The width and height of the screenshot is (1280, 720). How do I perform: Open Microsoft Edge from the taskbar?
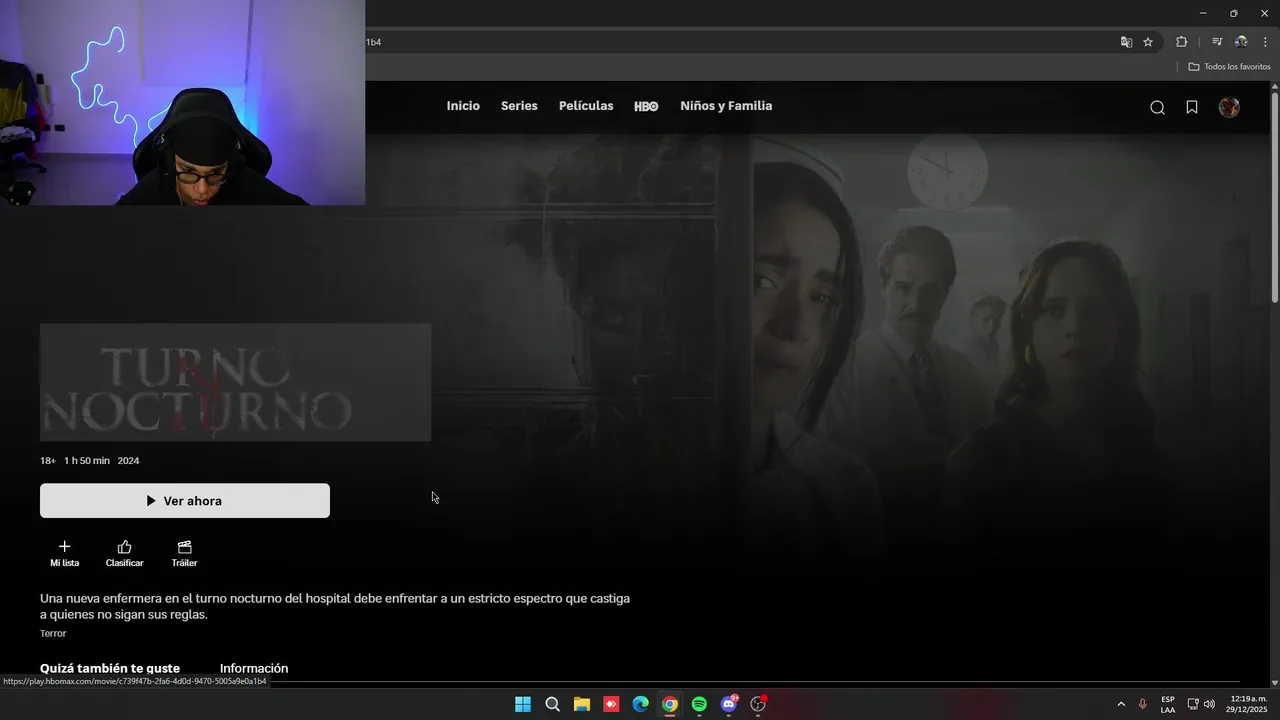click(x=640, y=704)
